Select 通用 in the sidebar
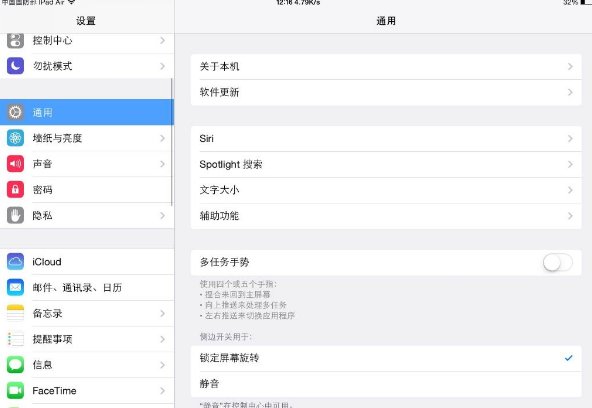This screenshot has width=592, height=408. tap(87, 112)
